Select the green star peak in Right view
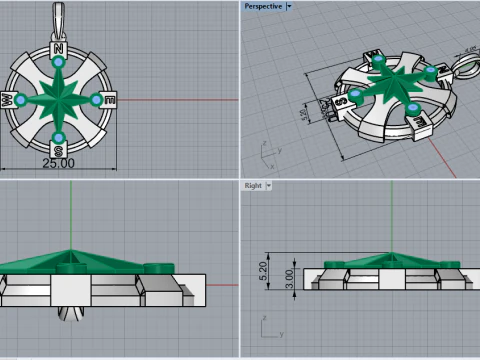The height and width of the screenshot is (360, 480). pos(392,254)
